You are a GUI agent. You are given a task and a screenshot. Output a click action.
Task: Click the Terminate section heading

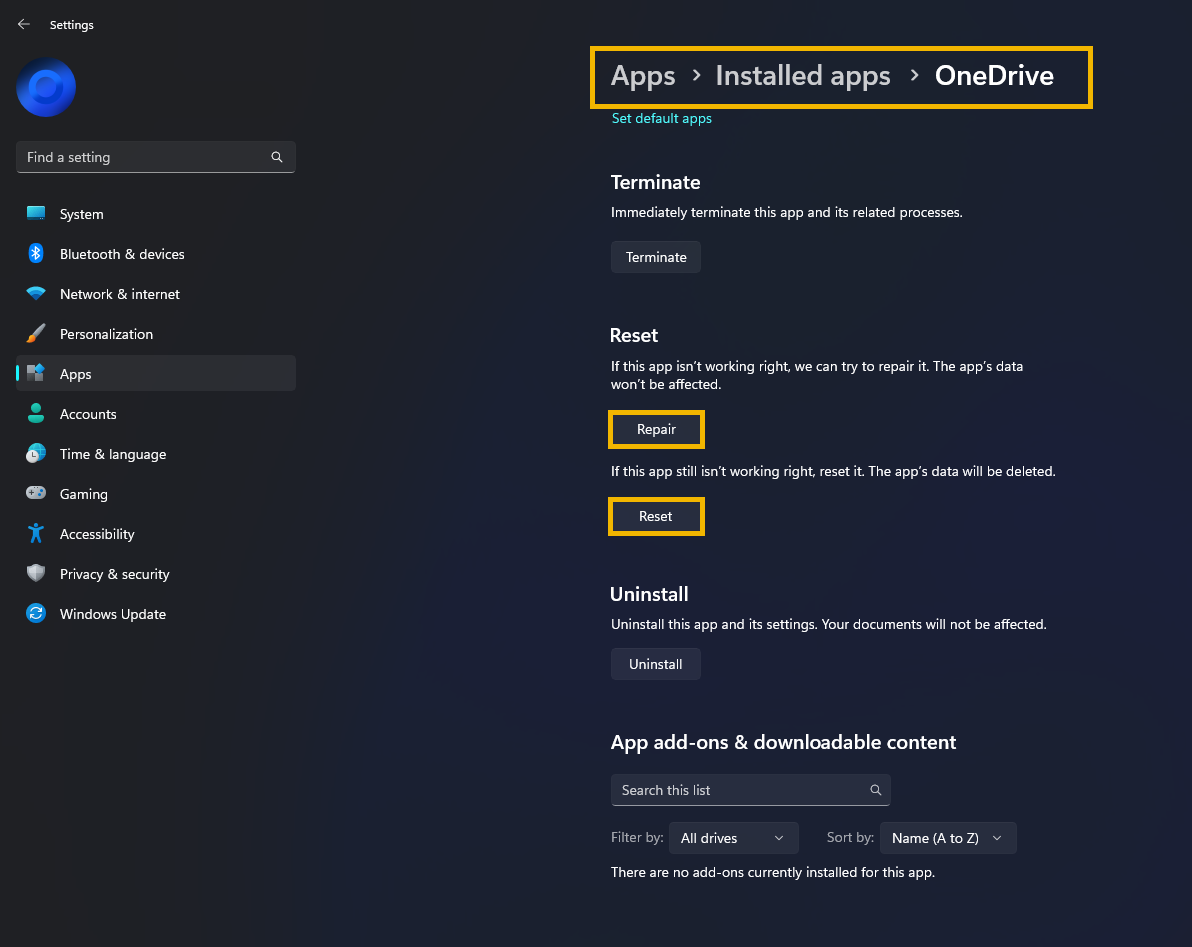[x=655, y=182]
